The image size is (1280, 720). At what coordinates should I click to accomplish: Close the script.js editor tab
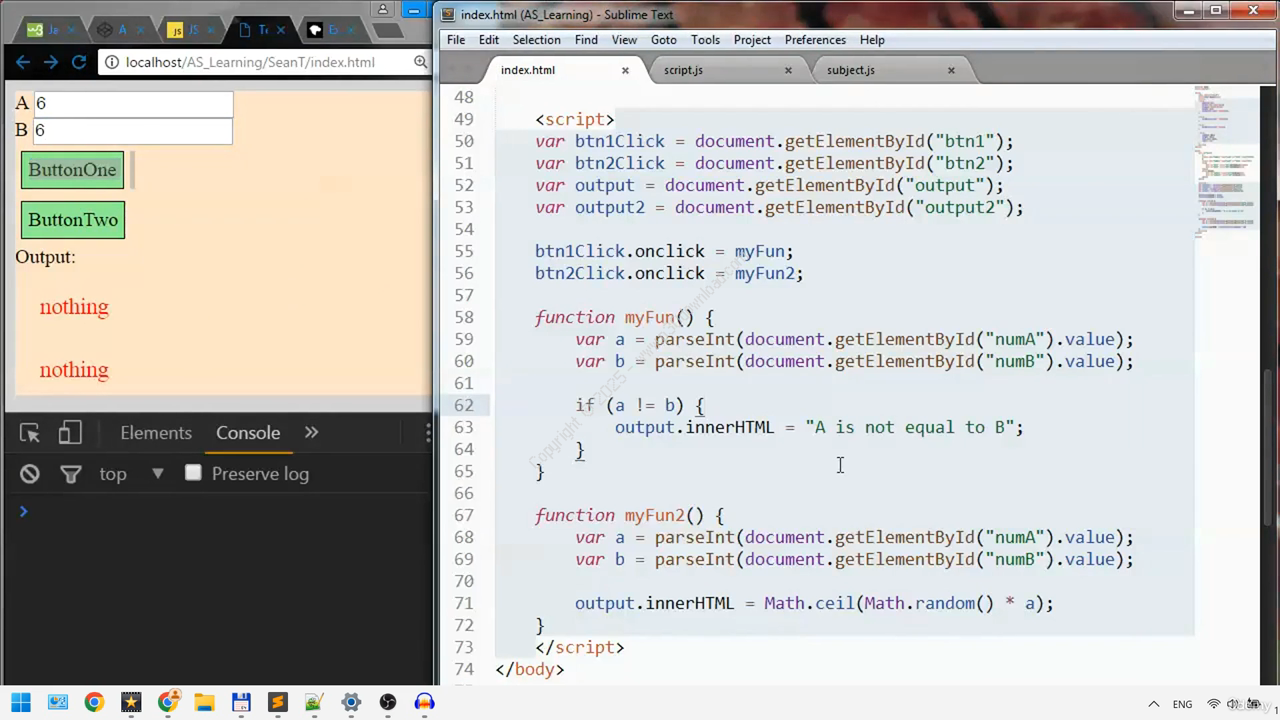(x=788, y=70)
